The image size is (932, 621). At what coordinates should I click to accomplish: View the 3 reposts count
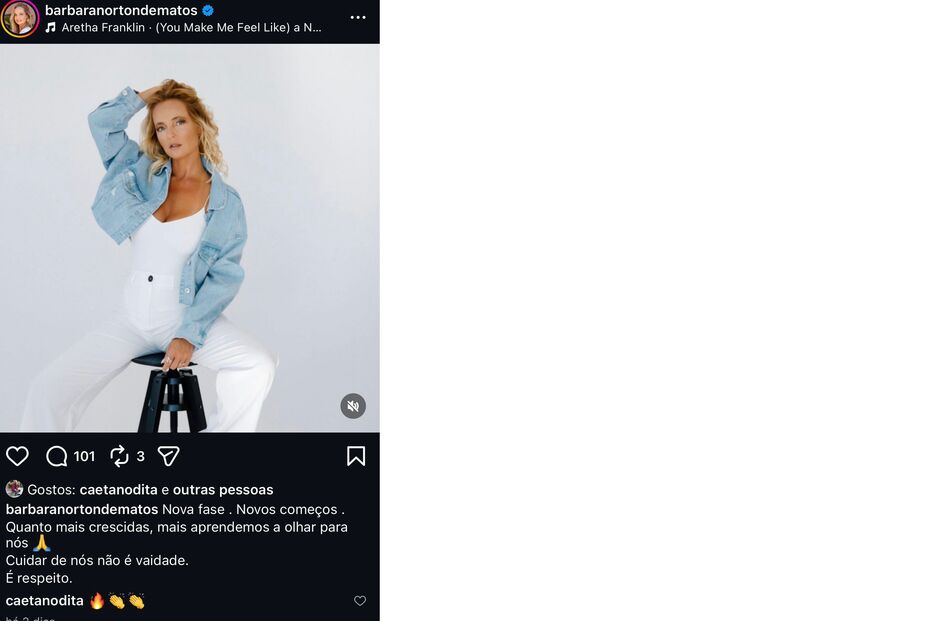point(140,457)
